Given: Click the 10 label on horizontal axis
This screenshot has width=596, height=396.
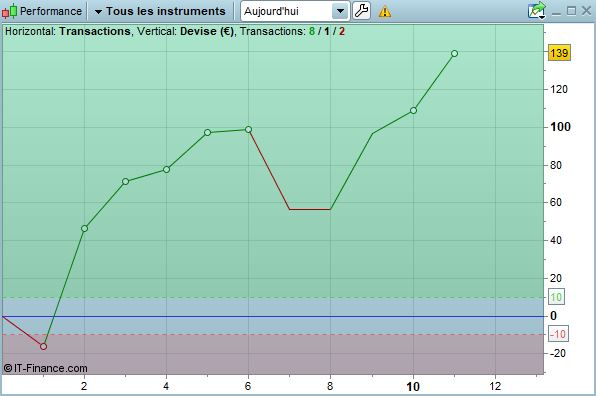Looking at the screenshot, I should tap(413, 387).
